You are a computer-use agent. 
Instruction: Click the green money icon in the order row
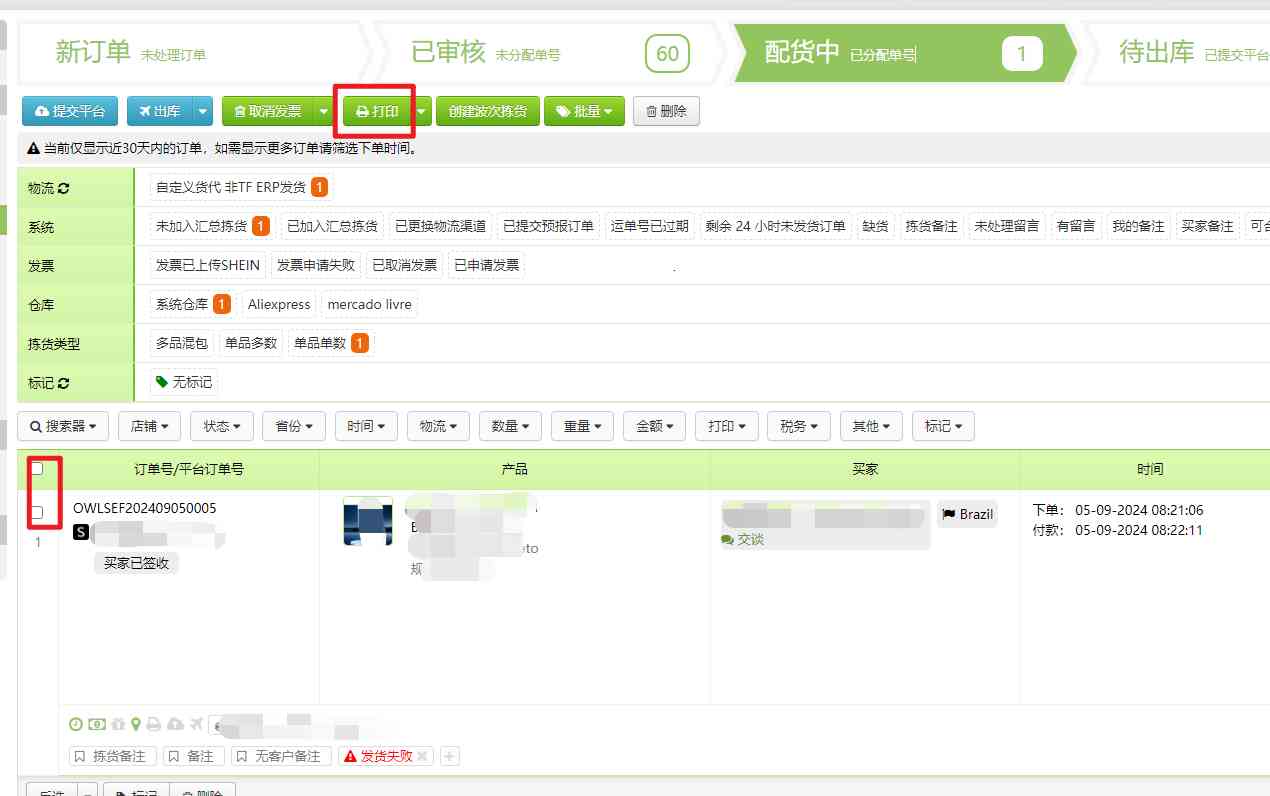coord(97,723)
